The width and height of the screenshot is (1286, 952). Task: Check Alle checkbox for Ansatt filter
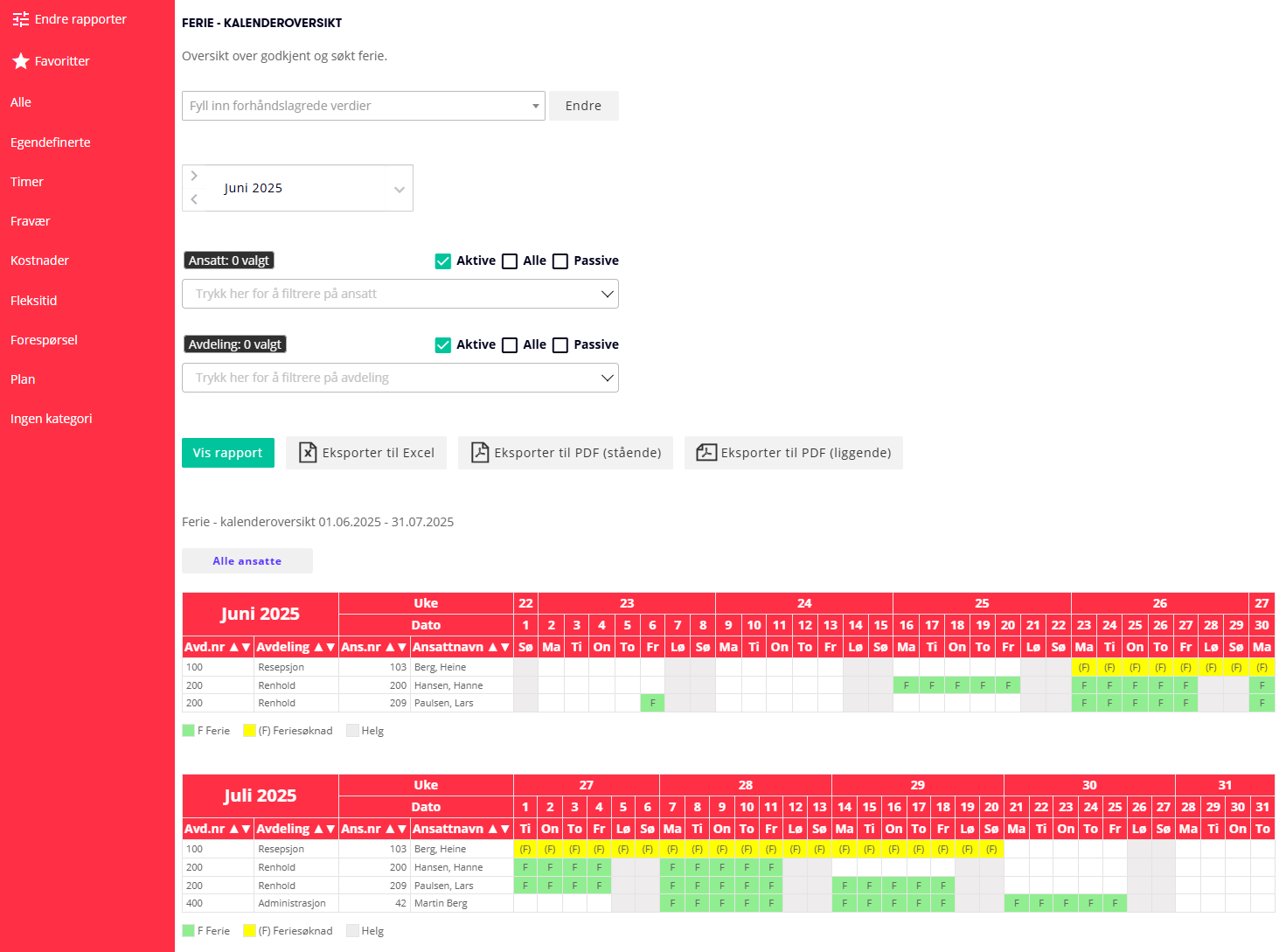click(x=510, y=261)
